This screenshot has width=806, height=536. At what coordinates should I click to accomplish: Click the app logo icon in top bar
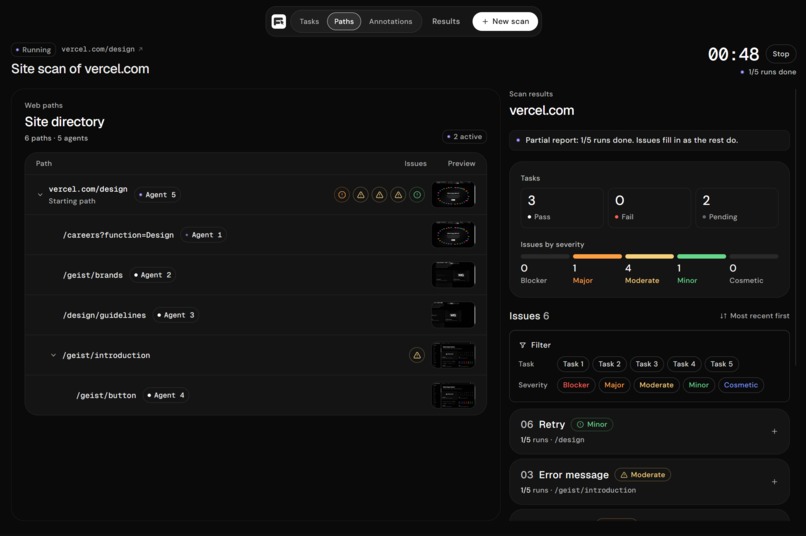pyautogui.click(x=279, y=22)
